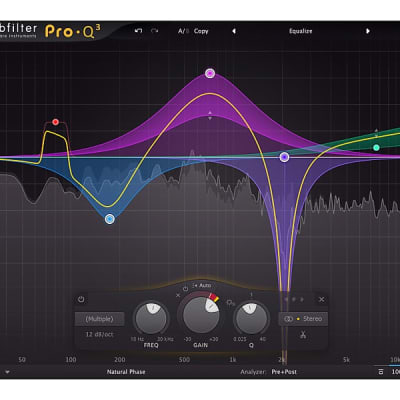Open the Equalize preset menu
This screenshot has width=400, height=400.
[x=301, y=31]
